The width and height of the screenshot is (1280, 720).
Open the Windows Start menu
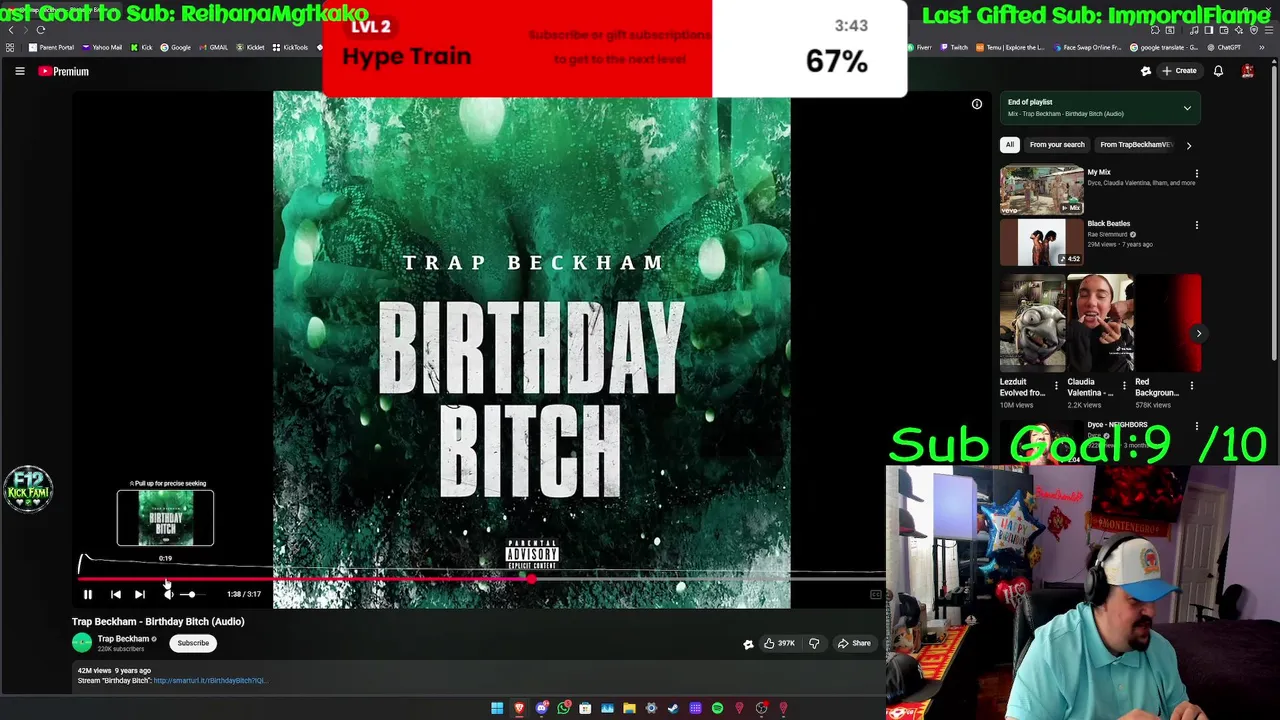[x=497, y=709]
